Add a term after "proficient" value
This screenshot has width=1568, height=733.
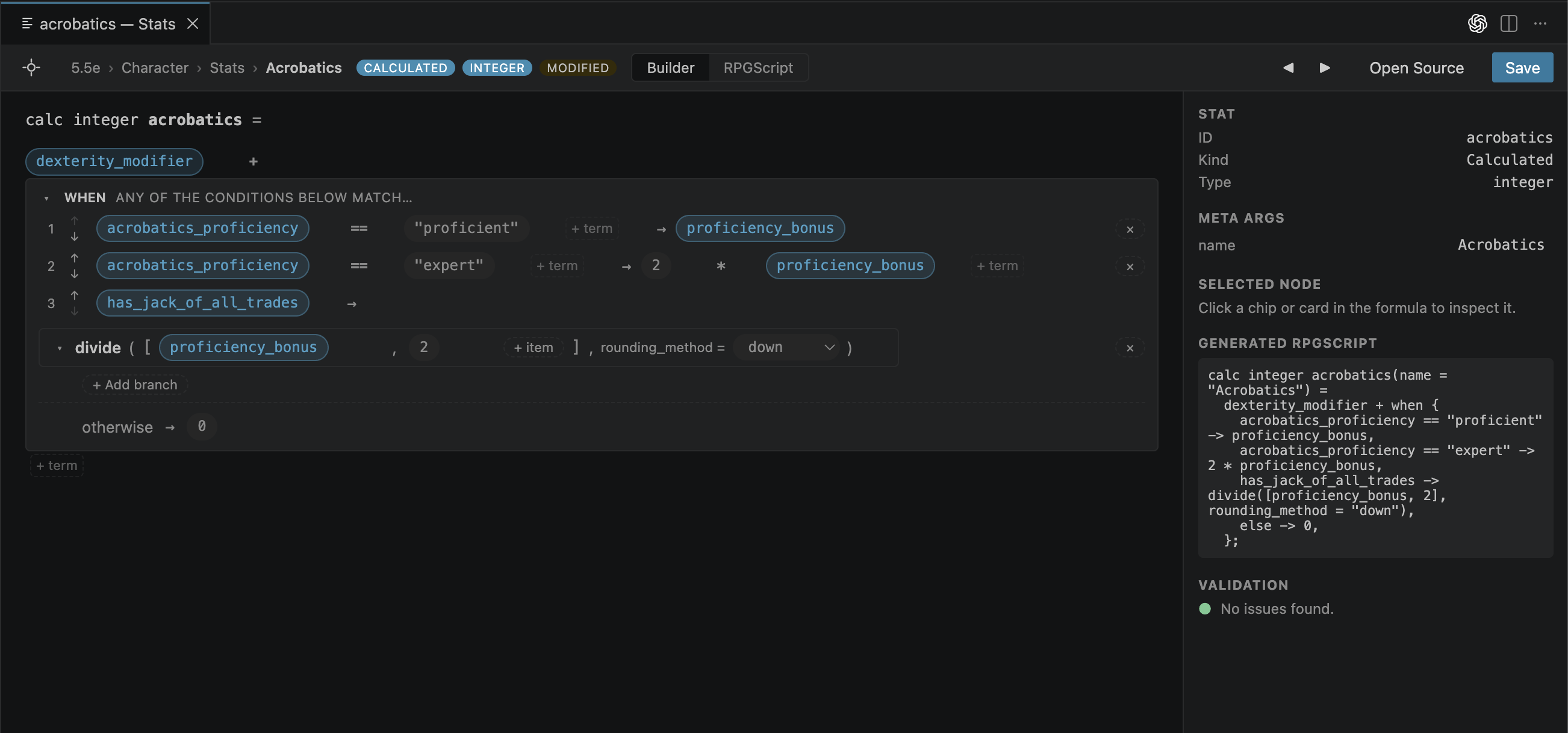click(592, 229)
